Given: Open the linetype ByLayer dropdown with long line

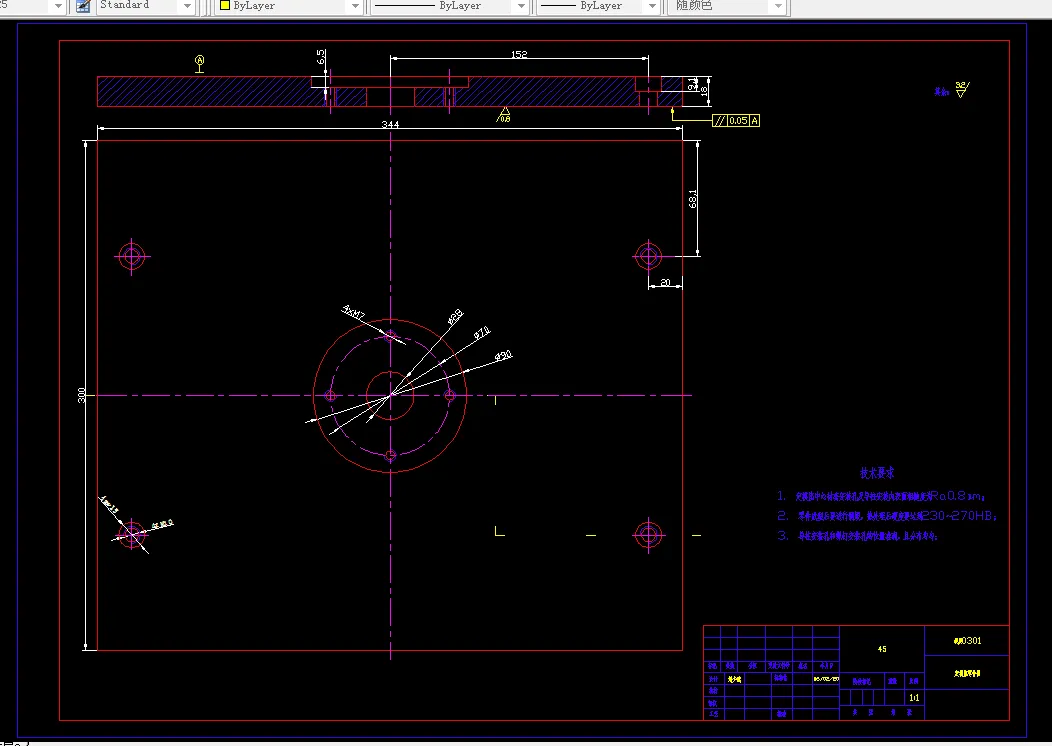Looking at the screenshot, I should (x=521, y=6).
